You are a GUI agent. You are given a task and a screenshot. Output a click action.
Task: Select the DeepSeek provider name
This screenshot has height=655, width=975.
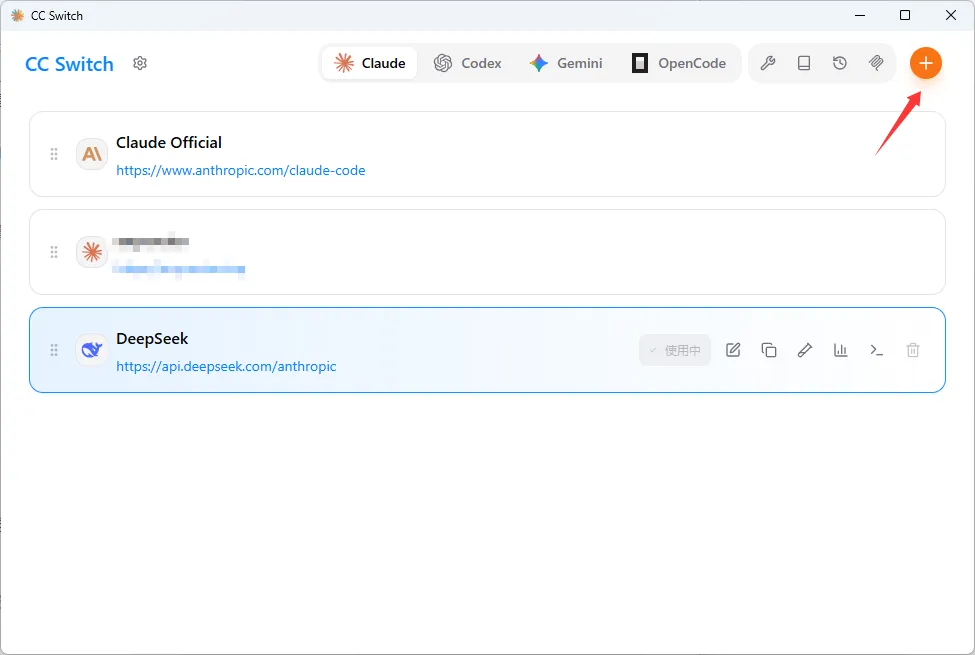tap(152, 339)
